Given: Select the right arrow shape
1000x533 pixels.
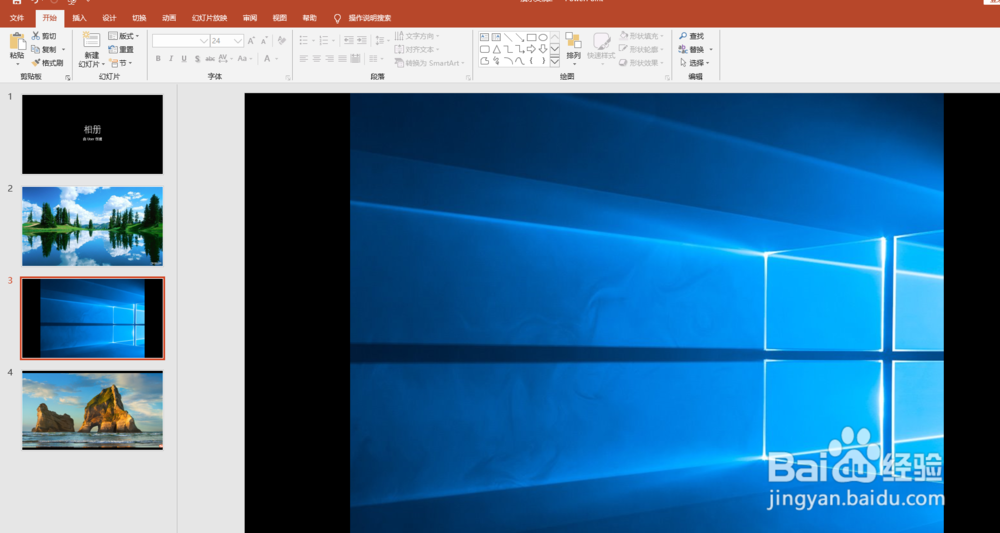Looking at the screenshot, I should 531,48.
